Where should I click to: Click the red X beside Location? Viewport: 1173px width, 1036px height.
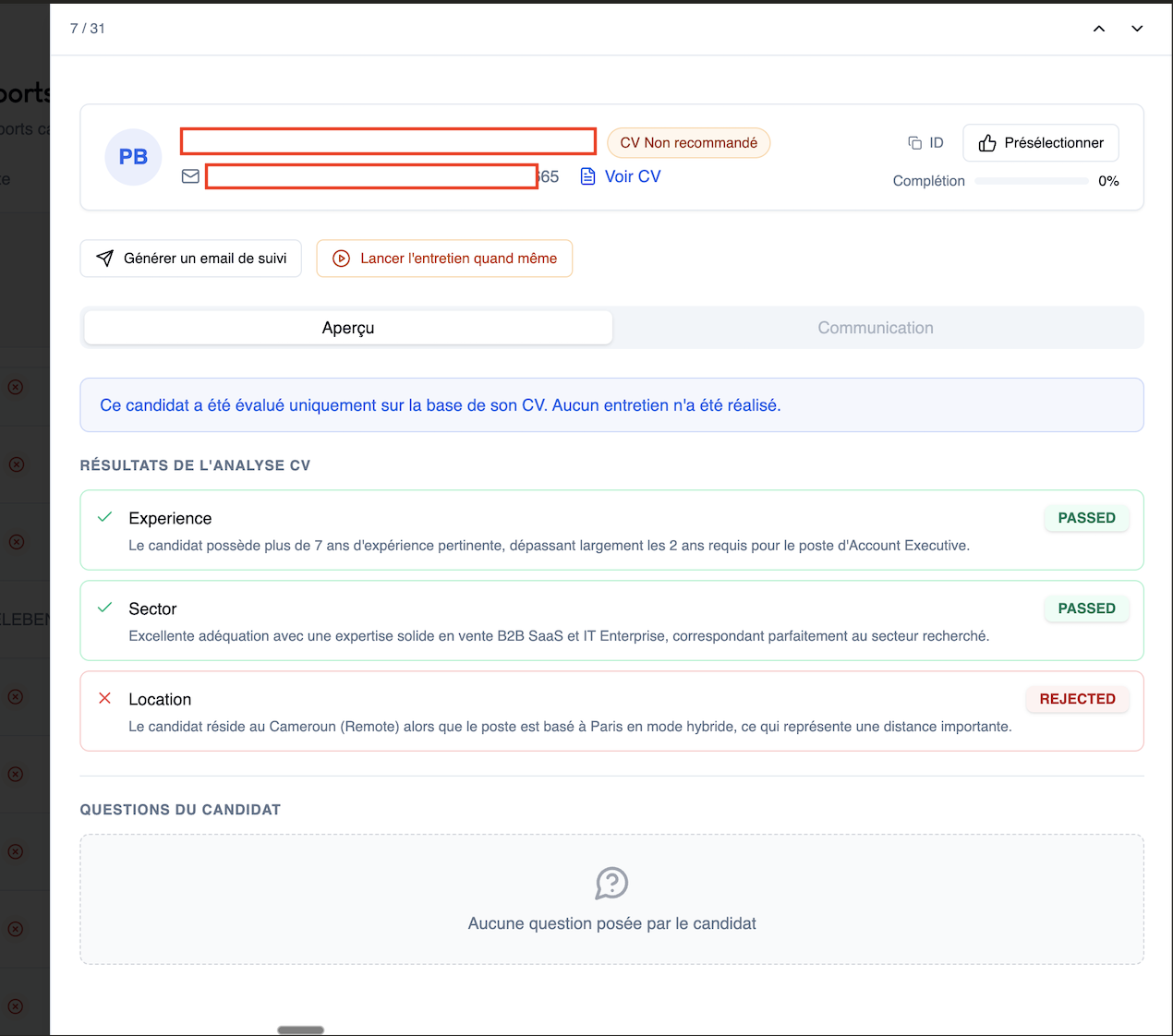click(105, 698)
